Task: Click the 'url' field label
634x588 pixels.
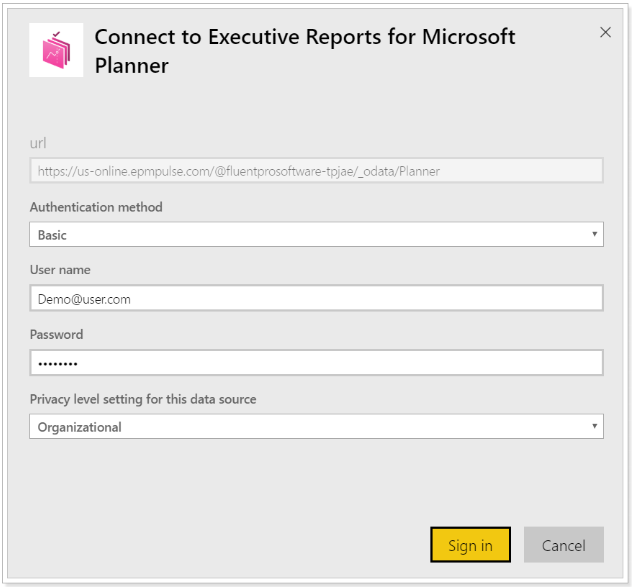Action: (38, 143)
